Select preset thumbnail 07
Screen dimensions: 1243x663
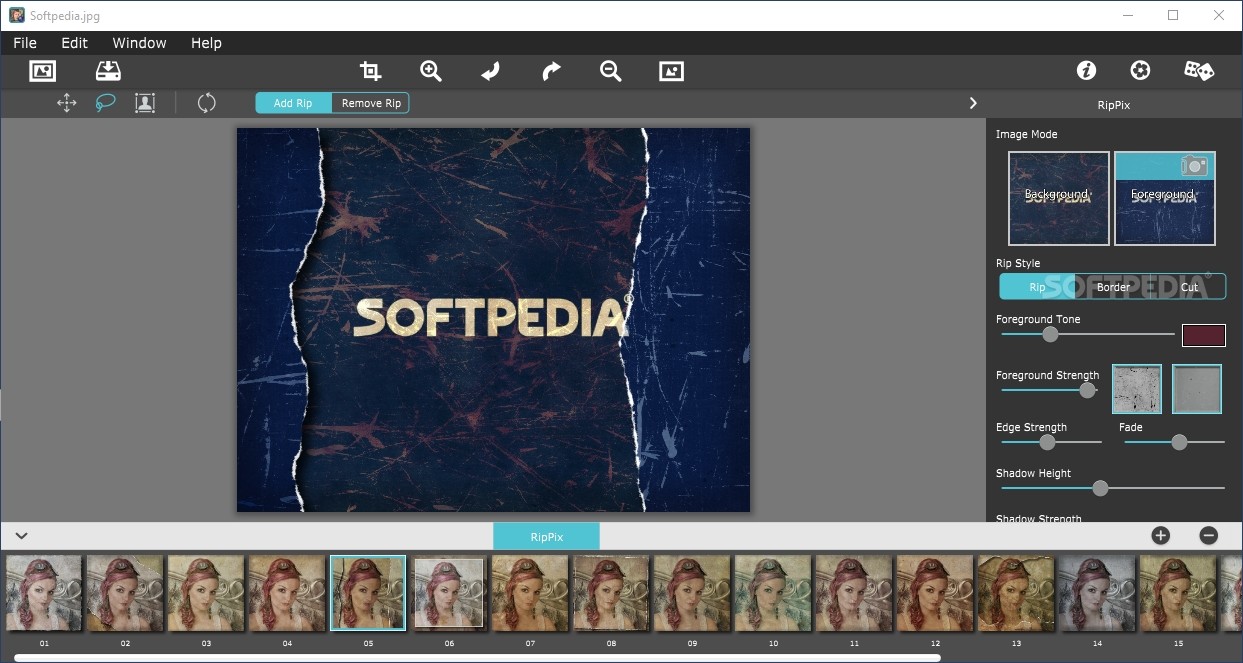[x=530, y=593]
